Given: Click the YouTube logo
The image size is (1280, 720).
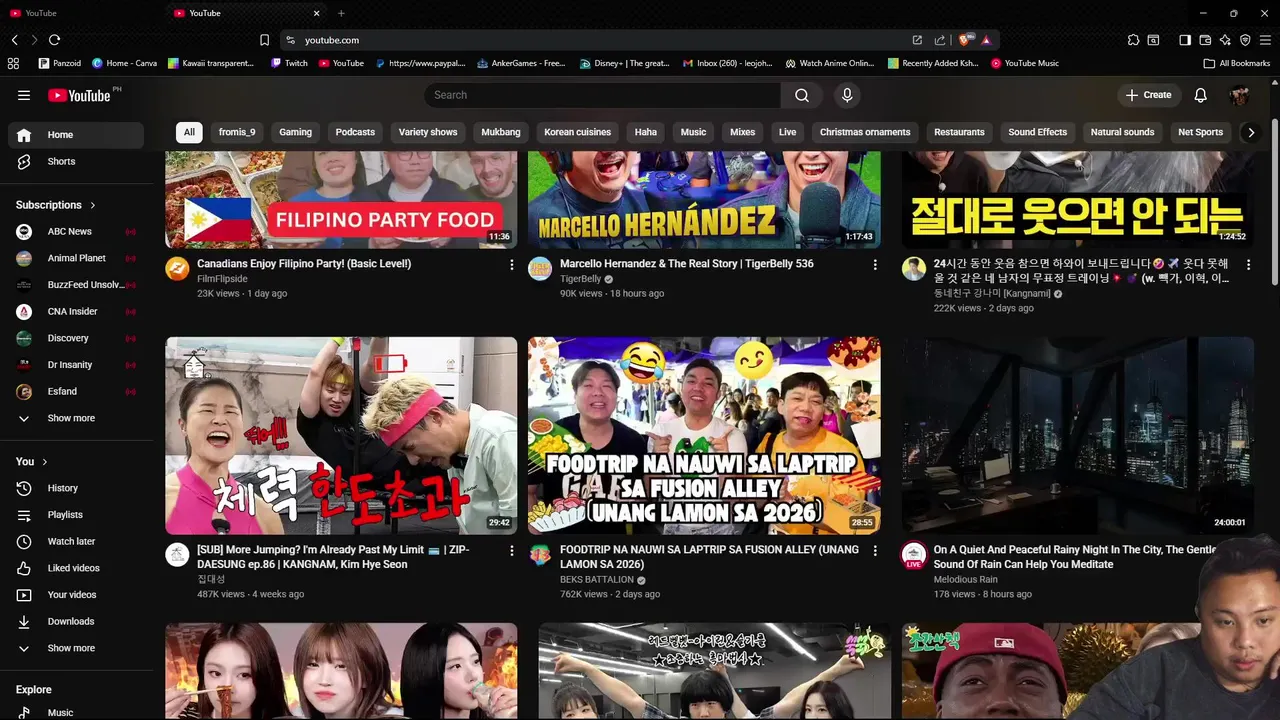Looking at the screenshot, I should (79, 95).
